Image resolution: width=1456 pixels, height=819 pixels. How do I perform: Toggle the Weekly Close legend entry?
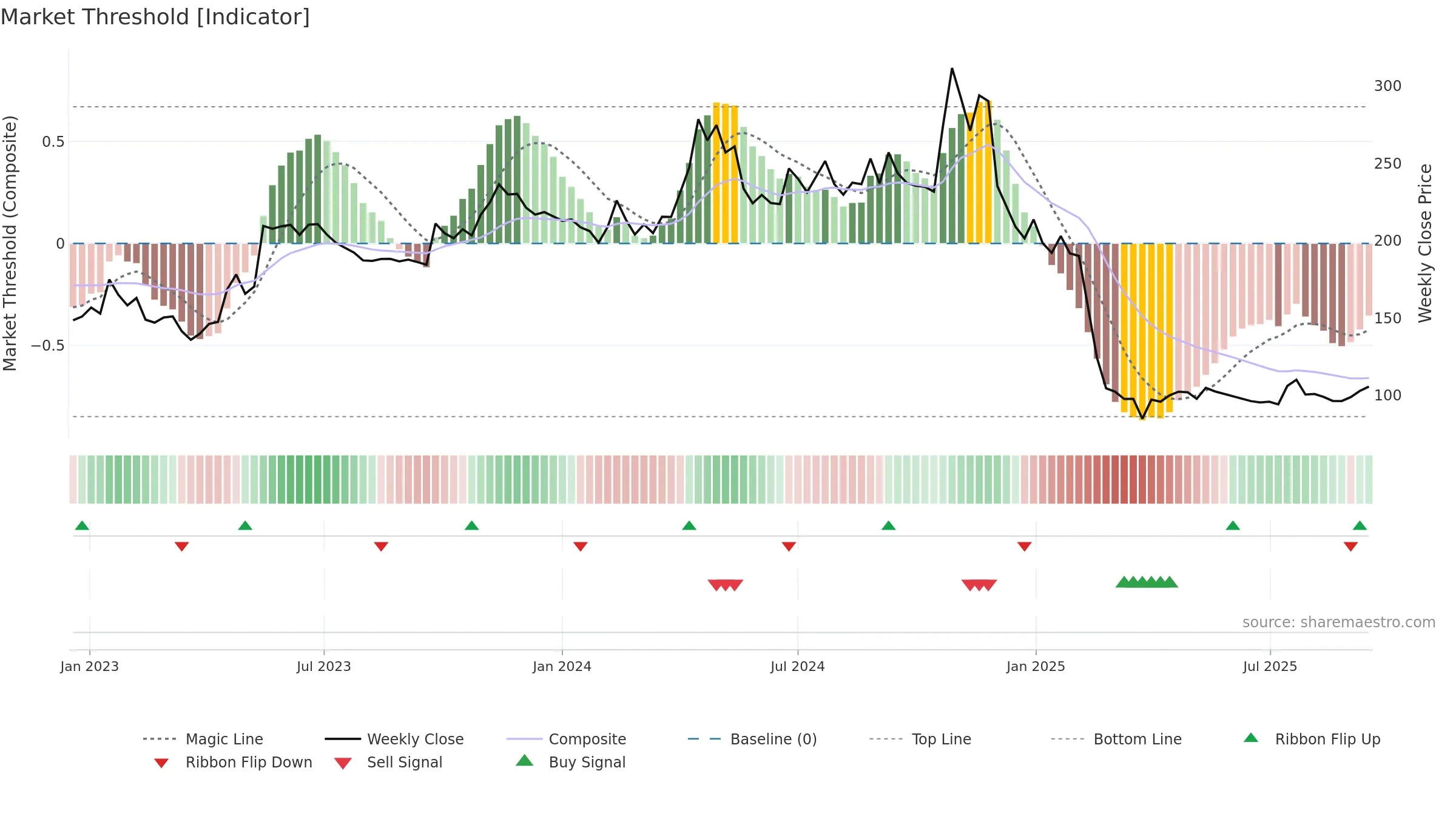click(x=394, y=739)
